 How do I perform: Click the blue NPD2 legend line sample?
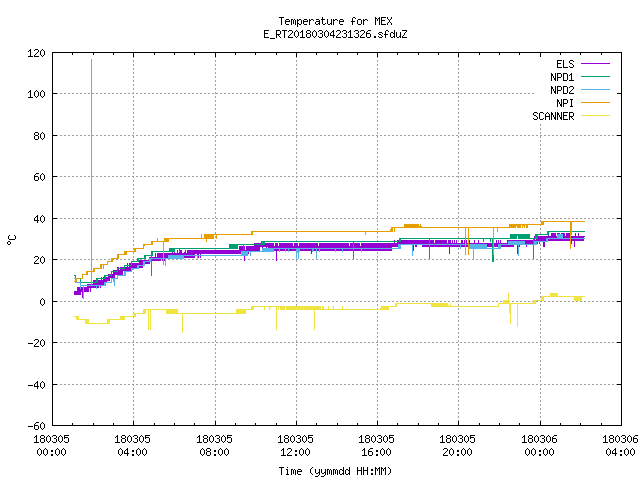(x=595, y=89)
